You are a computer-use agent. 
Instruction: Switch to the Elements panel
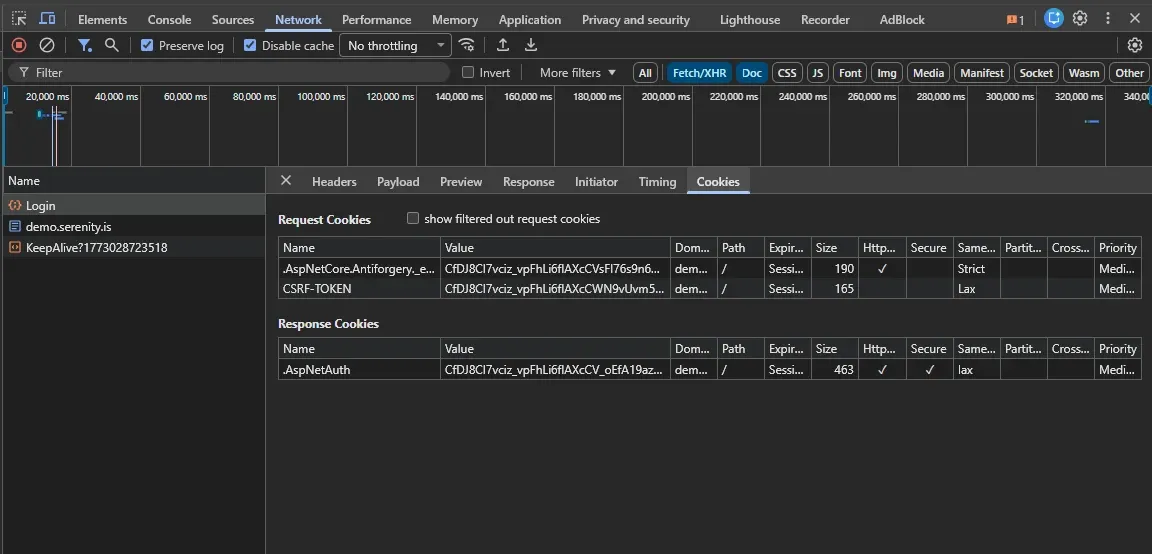coord(102,20)
